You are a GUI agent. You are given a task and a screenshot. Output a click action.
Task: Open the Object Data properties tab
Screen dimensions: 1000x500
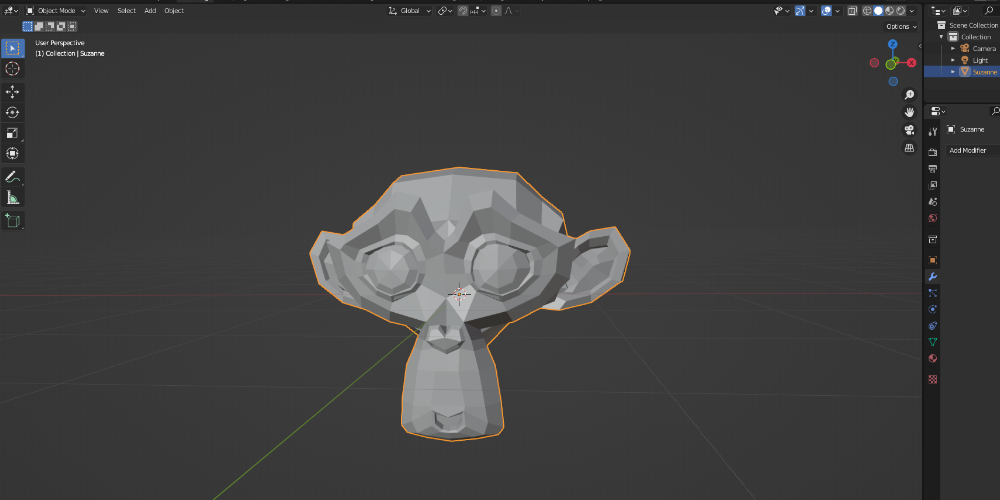932,342
